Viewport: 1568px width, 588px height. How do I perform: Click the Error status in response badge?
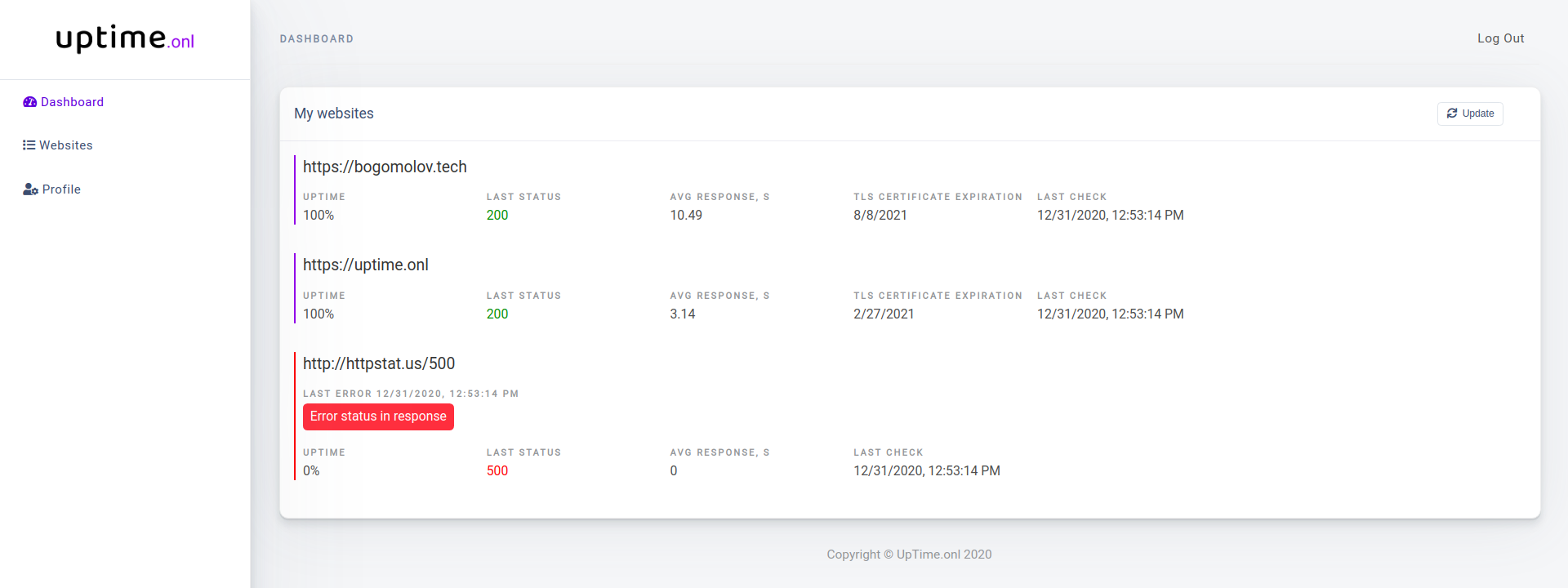click(378, 416)
